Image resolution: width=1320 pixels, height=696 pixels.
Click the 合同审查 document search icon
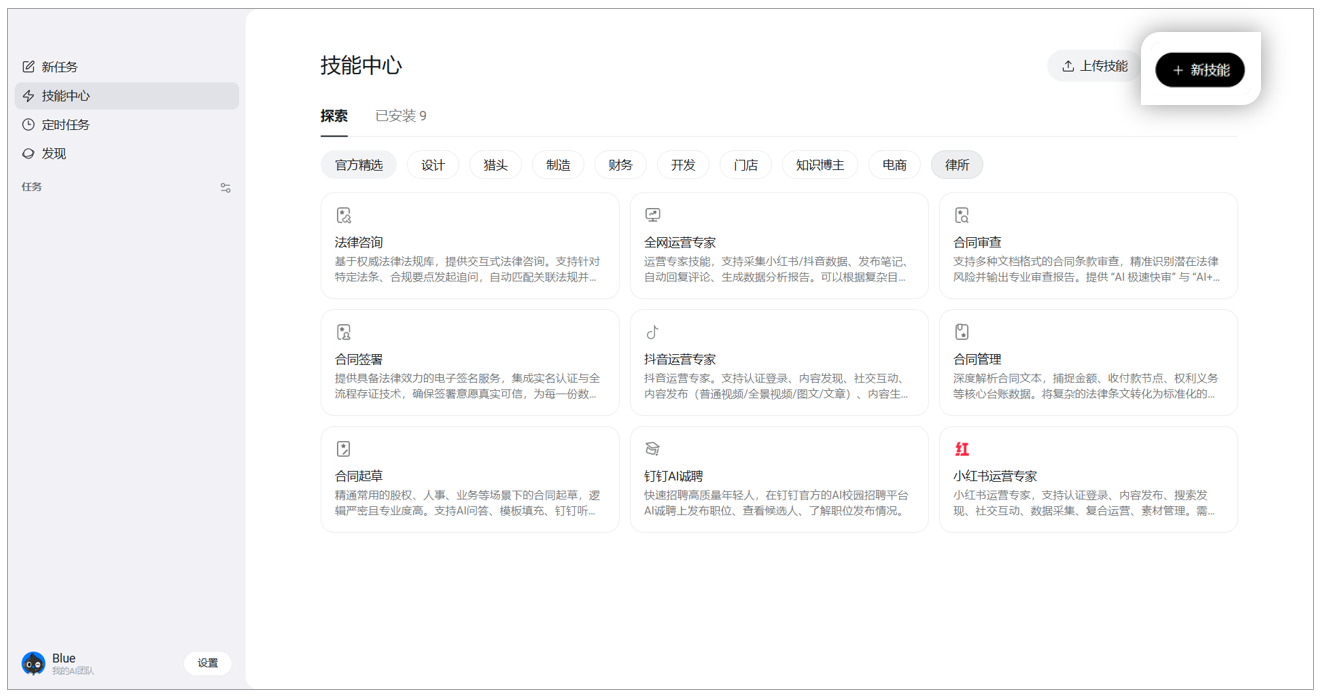tap(962, 215)
